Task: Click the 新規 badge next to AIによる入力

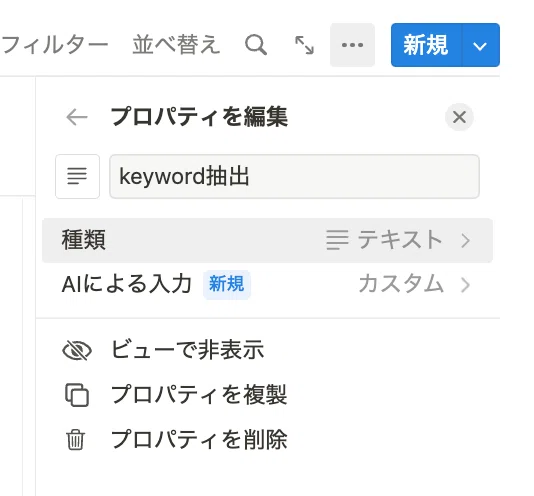Action: [227, 284]
